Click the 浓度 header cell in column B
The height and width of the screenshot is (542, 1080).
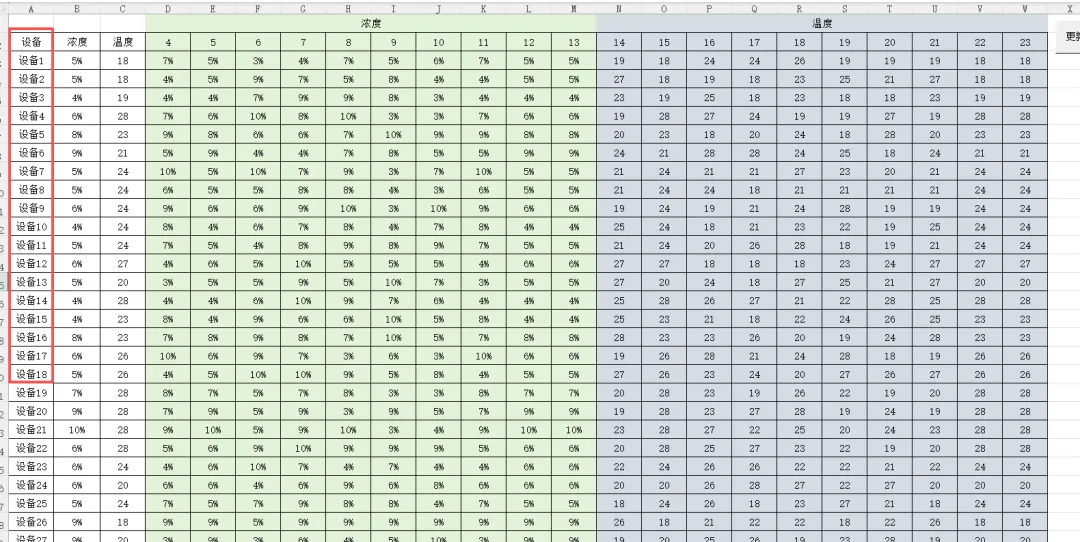coord(77,42)
